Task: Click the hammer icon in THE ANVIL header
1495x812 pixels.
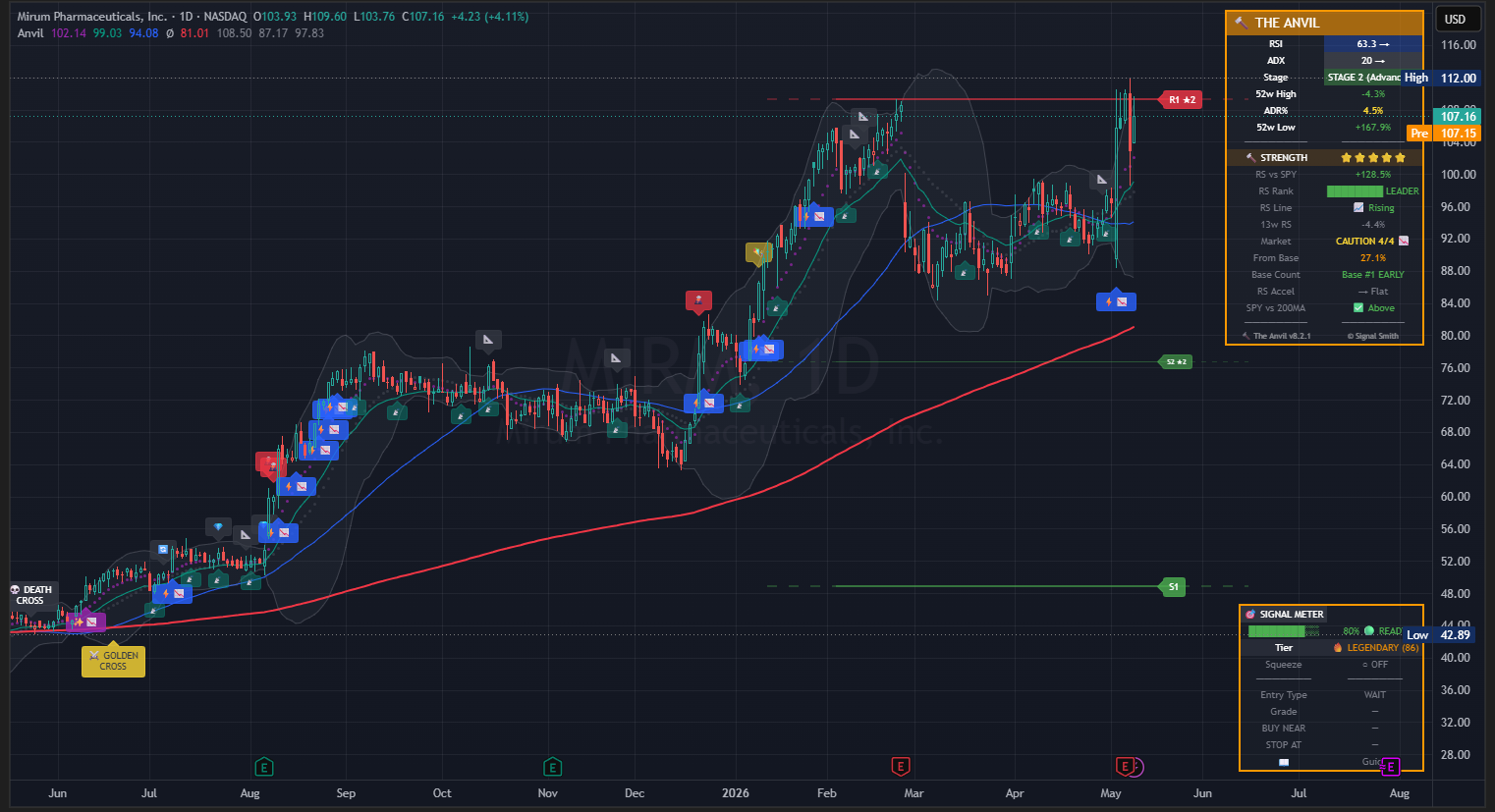Action: pyautogui.click(x=1242, y=23)
